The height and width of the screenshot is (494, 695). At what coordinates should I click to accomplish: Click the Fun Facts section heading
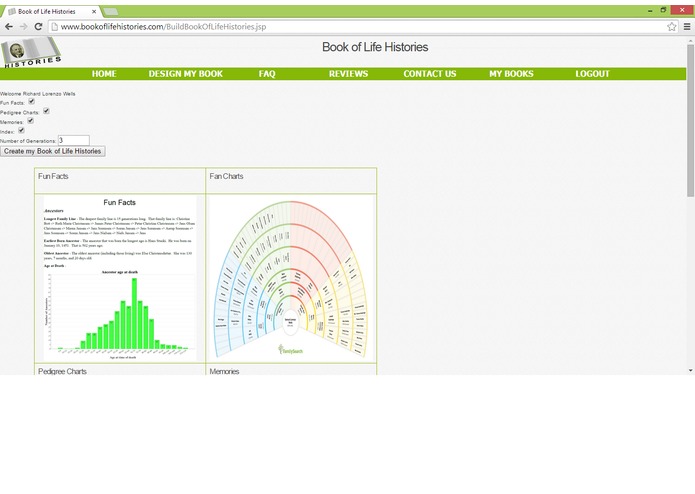click(53, 176)
